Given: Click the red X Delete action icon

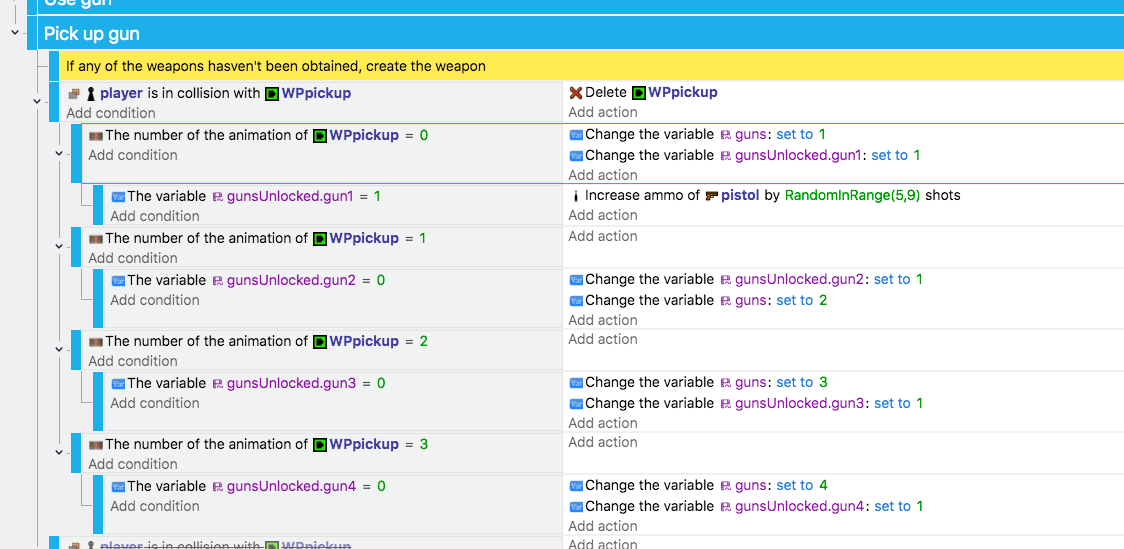Looking at the screenshot, I should tap(576, 92).
